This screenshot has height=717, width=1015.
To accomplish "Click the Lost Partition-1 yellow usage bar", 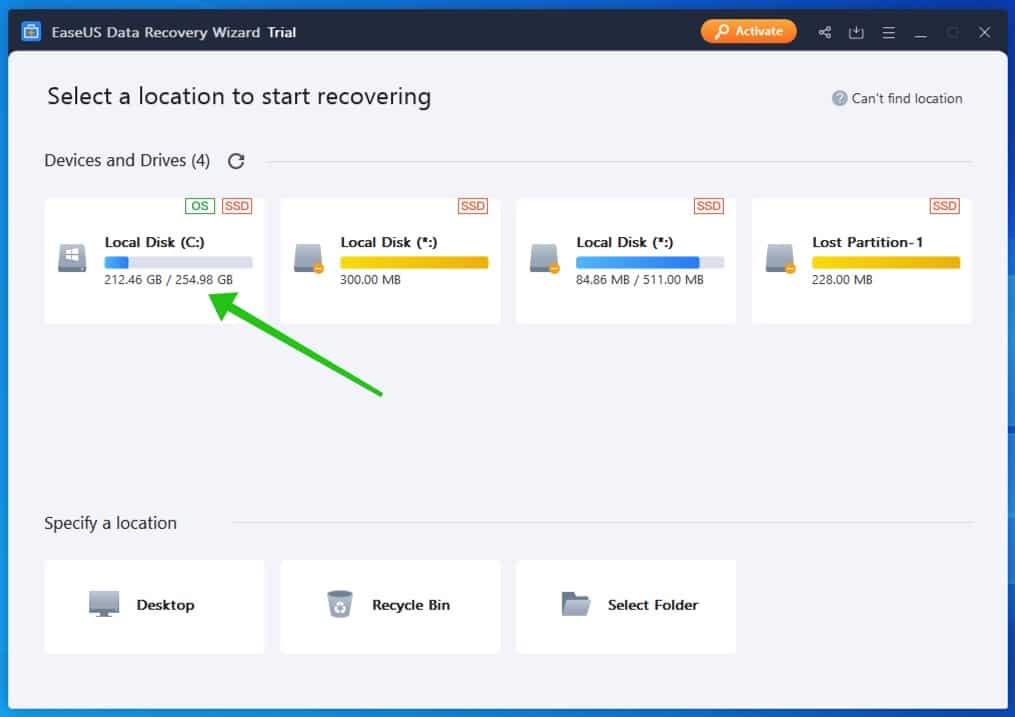I will coord(886,262).
